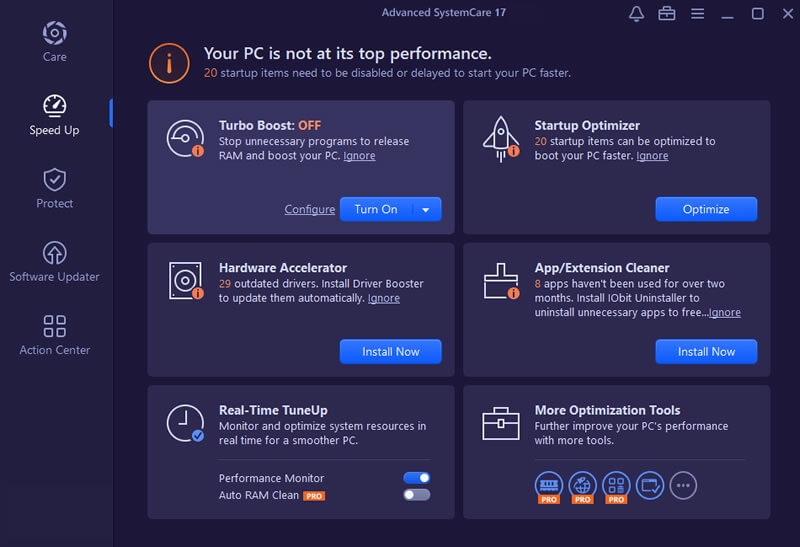Enable the Auto RAM Clean switch
Viewport: 800px width, 547px height.
pyautogui.click(x=417, y=494)
